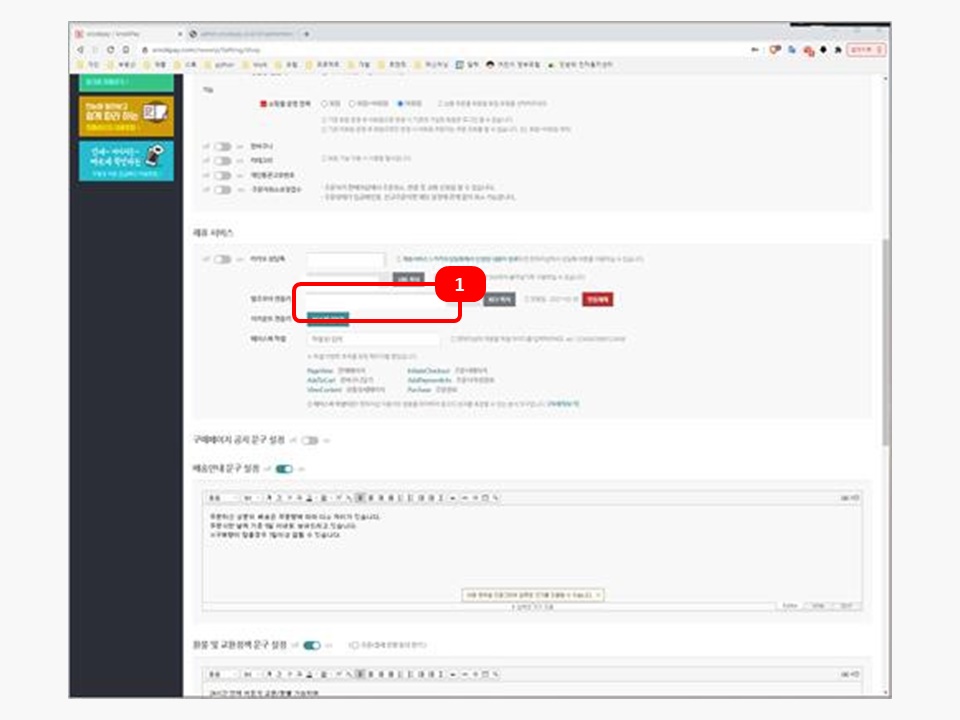Click the red button beside the highlighted field
The image size is (960, 720).
click(597, 299)
